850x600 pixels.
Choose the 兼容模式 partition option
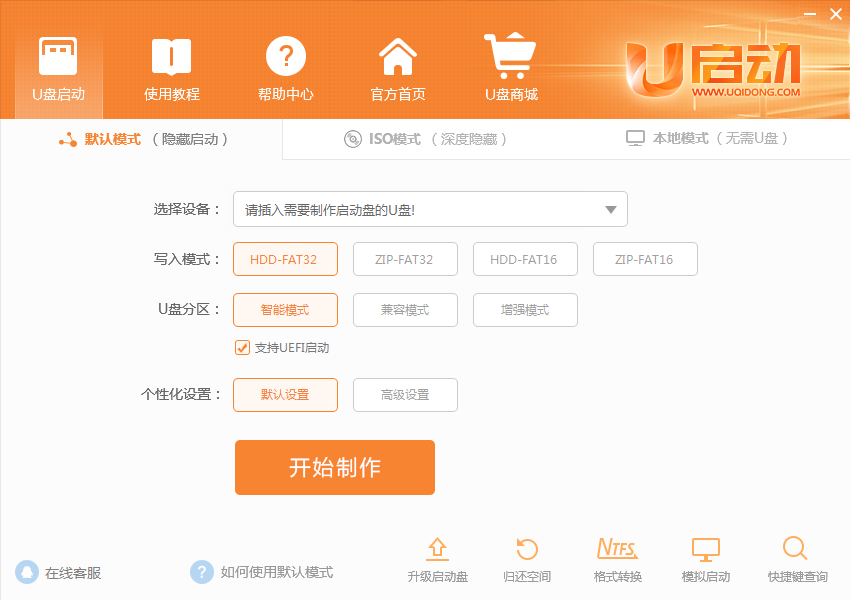(405, 310)
